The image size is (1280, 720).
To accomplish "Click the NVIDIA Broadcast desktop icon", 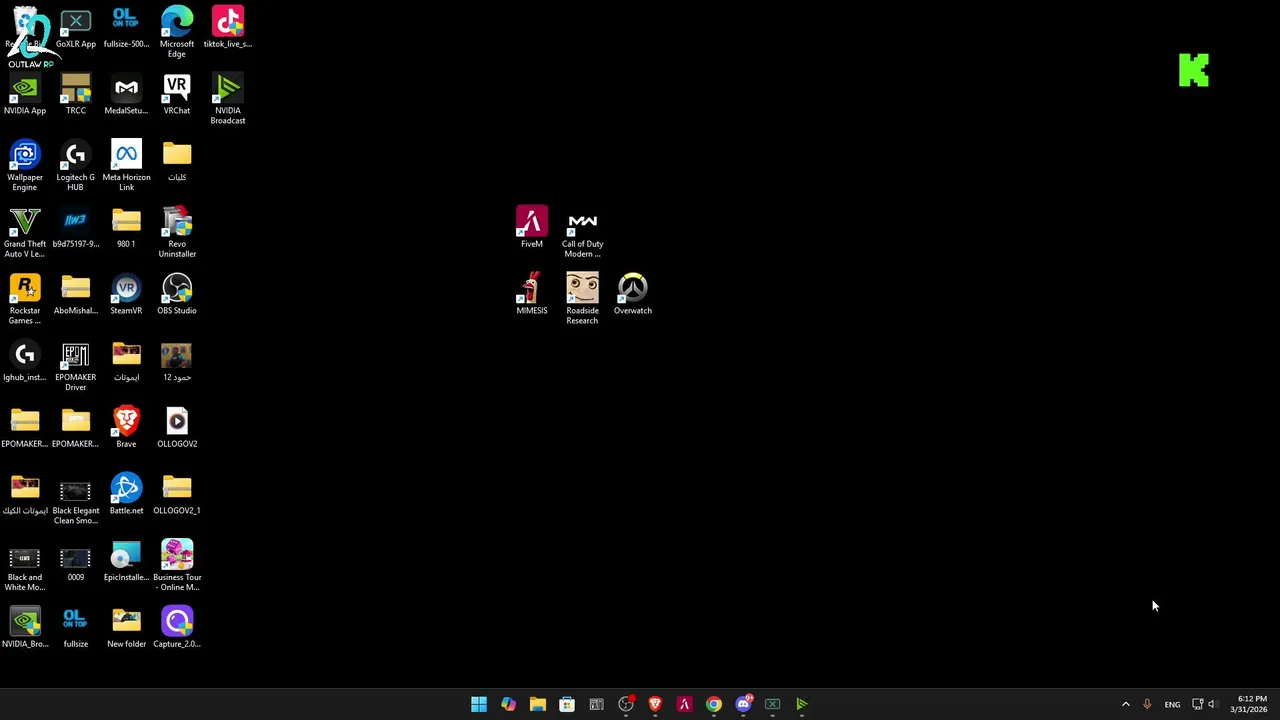I will [x=228, y=99].
